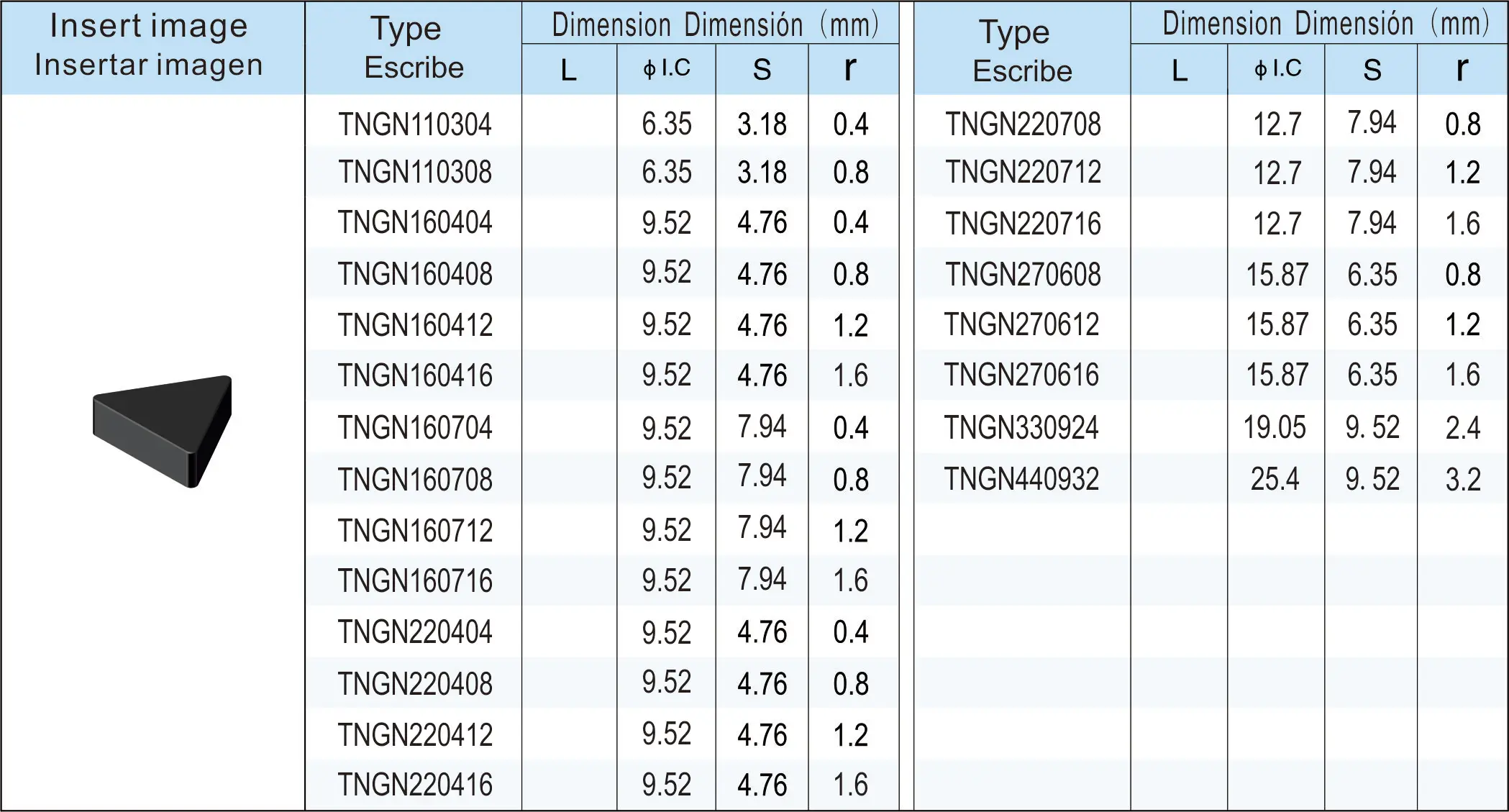Select the 3.2 radius value
Screen dimensions: 1509x812
point(1462,479)
